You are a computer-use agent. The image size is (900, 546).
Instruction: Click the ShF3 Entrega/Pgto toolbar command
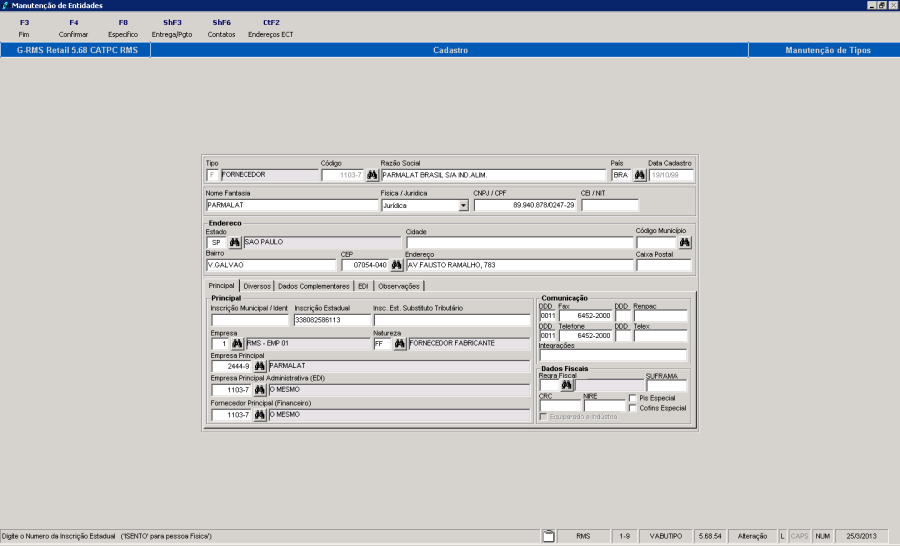click(172, 28)
